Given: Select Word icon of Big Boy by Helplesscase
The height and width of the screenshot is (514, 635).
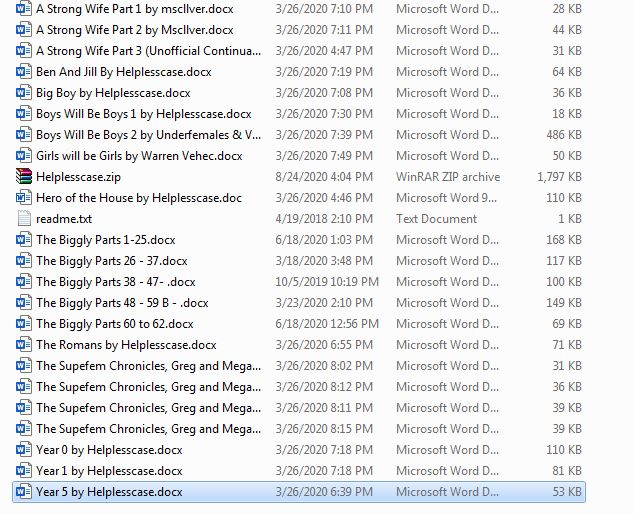Looking at the screenshot, I should coord(23,93).
